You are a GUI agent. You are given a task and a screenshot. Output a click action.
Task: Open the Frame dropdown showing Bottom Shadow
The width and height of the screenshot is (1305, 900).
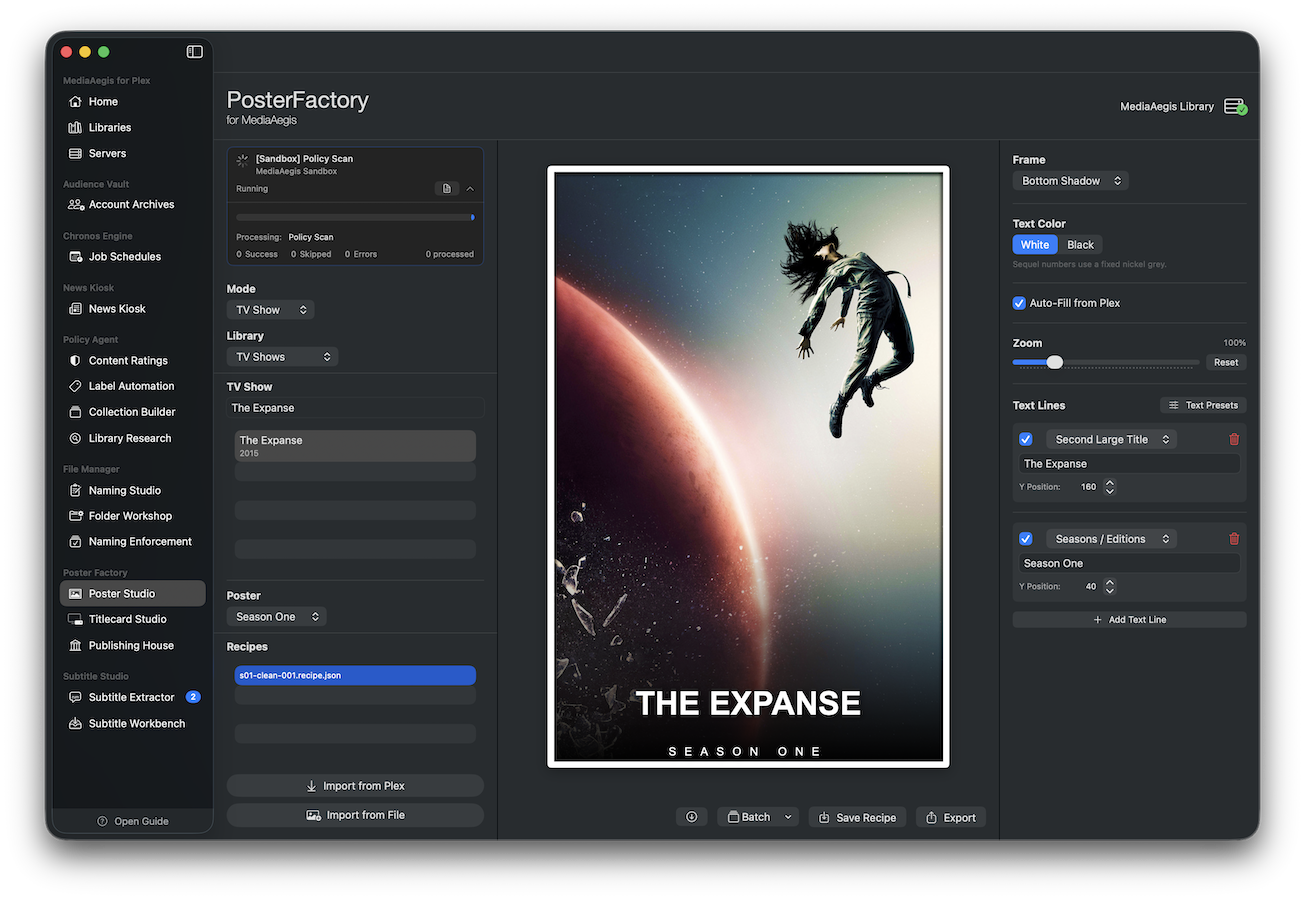point(1070,181)
